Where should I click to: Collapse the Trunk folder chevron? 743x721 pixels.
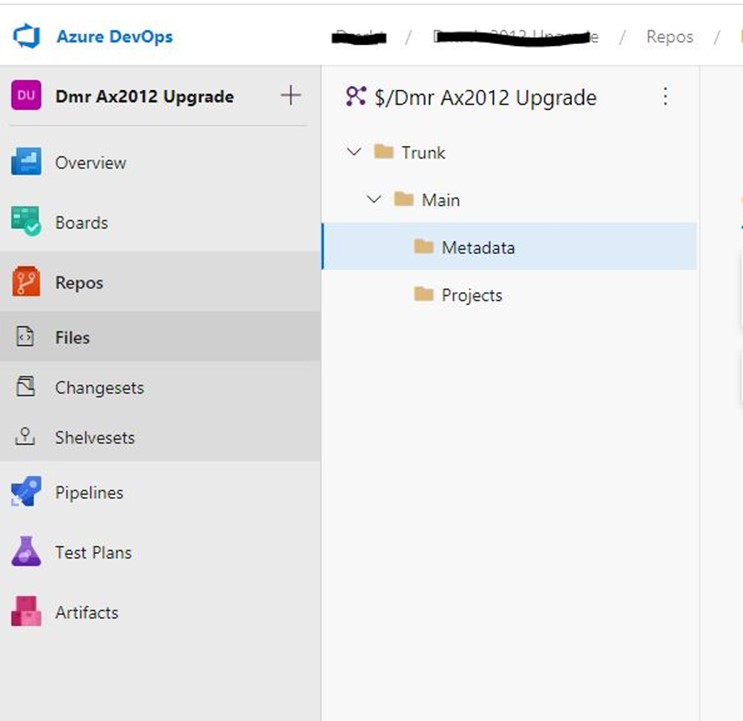click(x=354, y=152)
